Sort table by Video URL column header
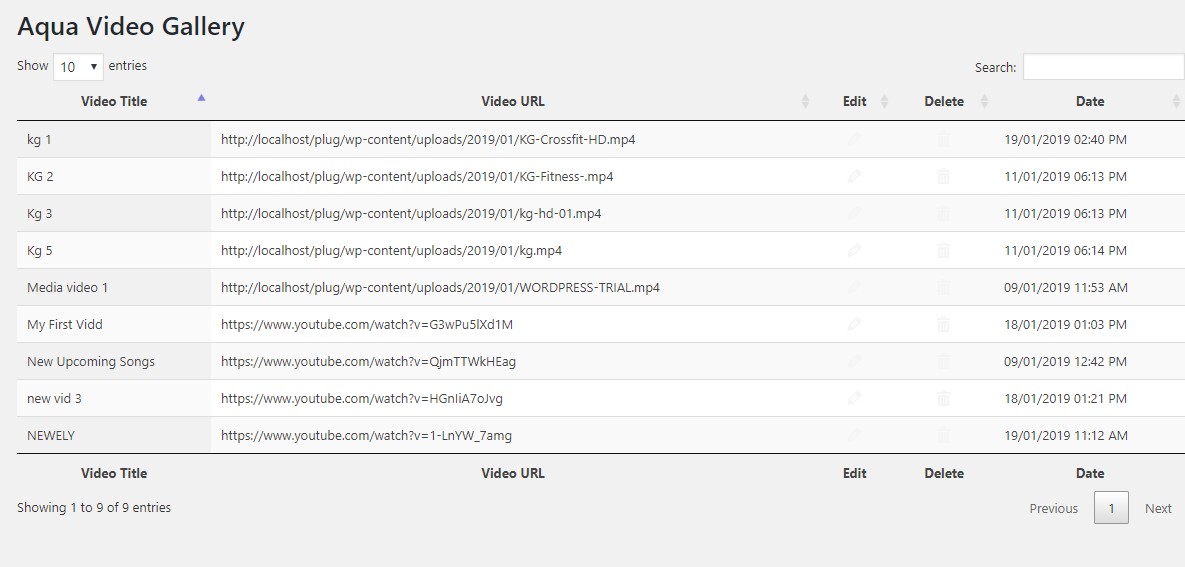This screenshot has height=567, width=1185. tap(513, 101)
